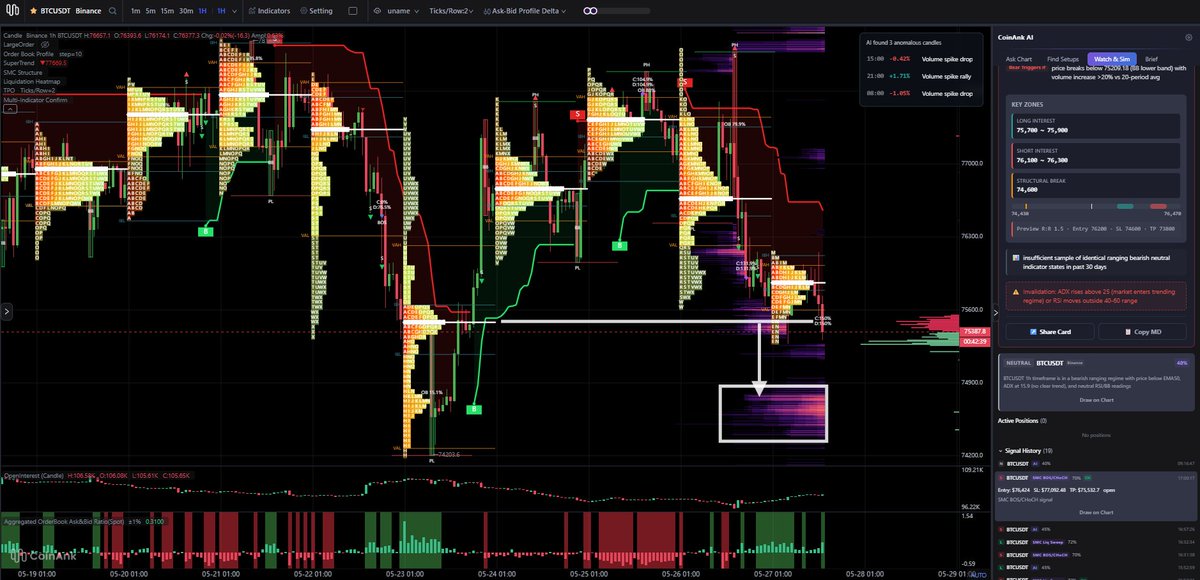Click the CoinAnk logo icon
Image resolution: width=1200 pixels, height=580 pixels.
[13, 11]
